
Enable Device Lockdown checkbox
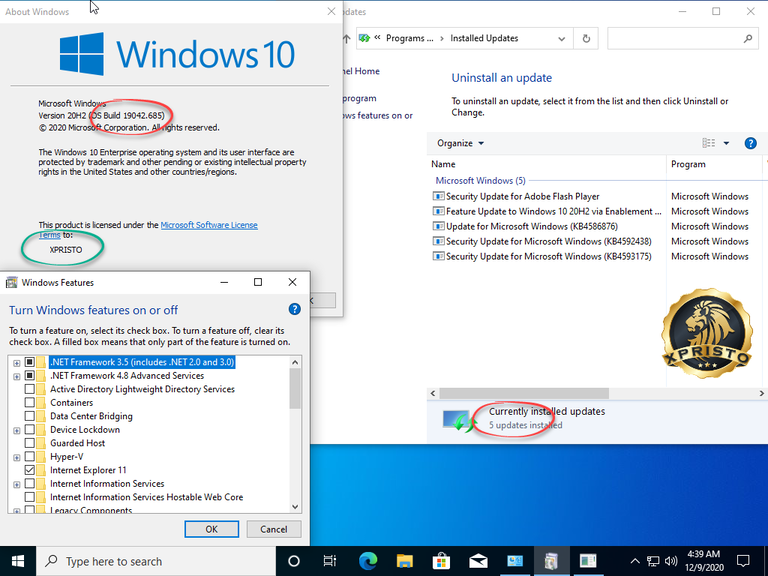pos(29,430)
